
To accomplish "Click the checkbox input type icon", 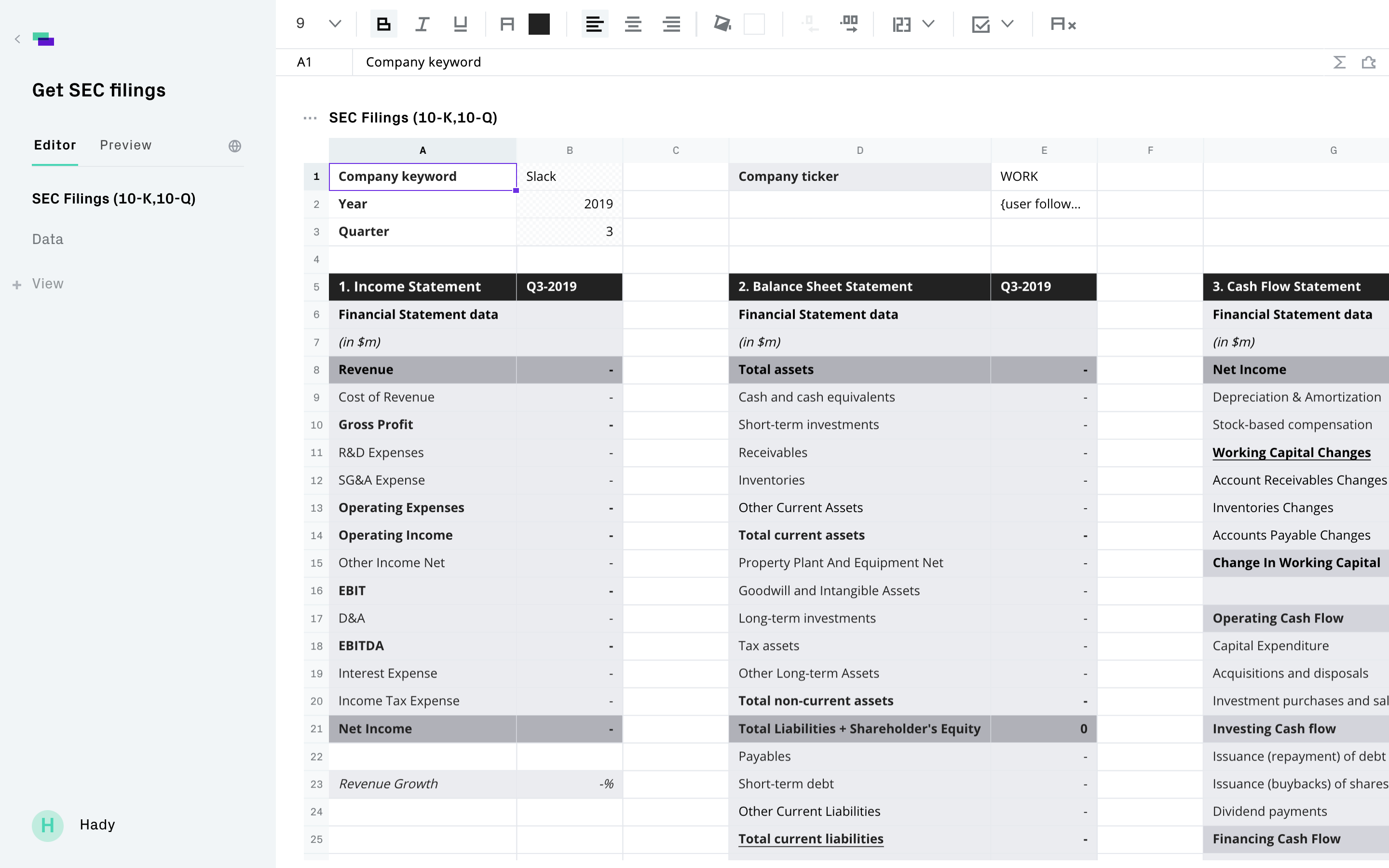I will [x=980, y=24].
